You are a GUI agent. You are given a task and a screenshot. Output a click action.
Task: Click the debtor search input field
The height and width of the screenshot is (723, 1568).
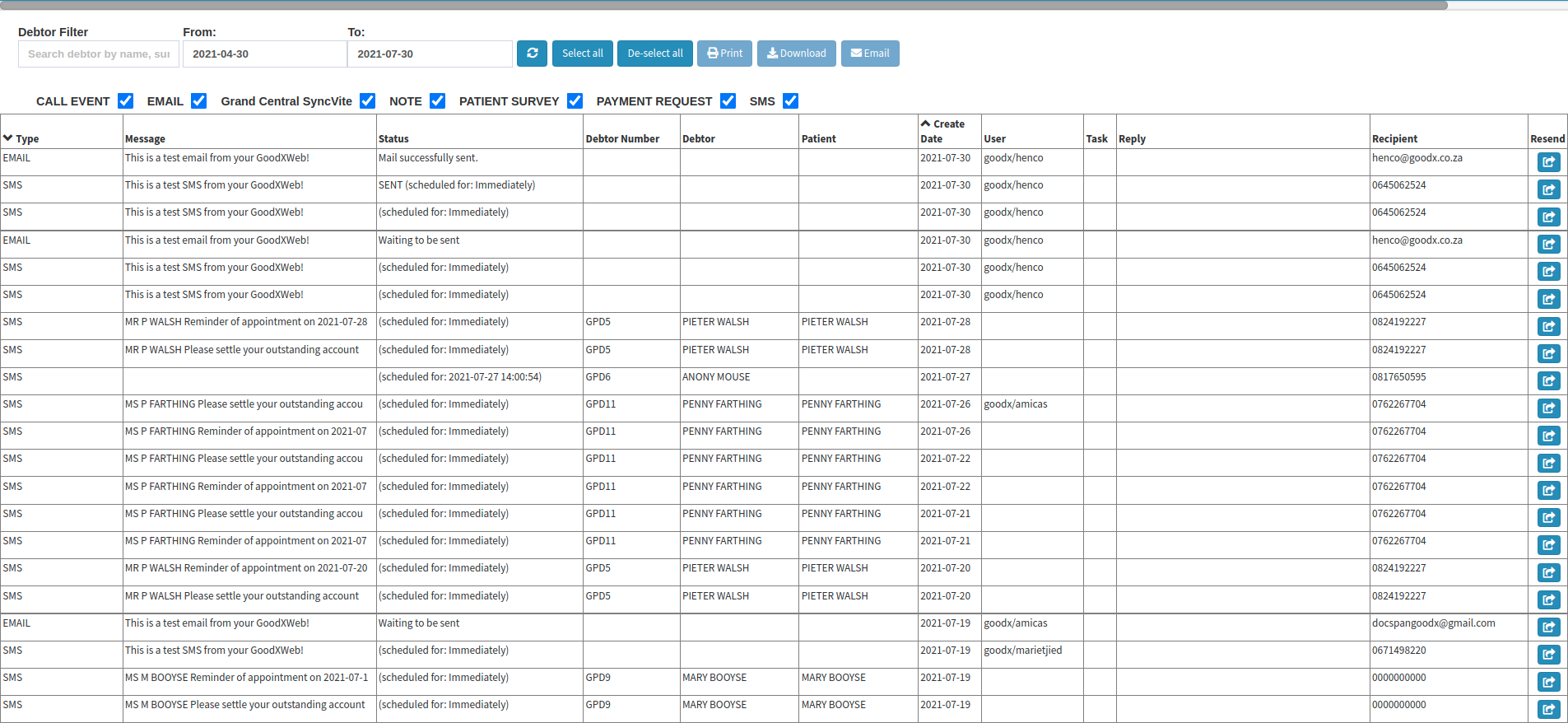(x=99, y=54)
